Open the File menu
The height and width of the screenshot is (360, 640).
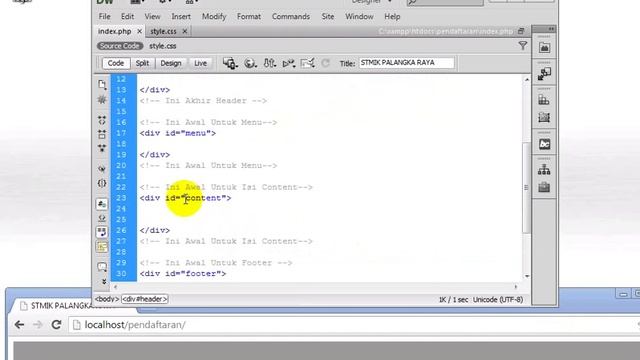(x=104, y=17)
